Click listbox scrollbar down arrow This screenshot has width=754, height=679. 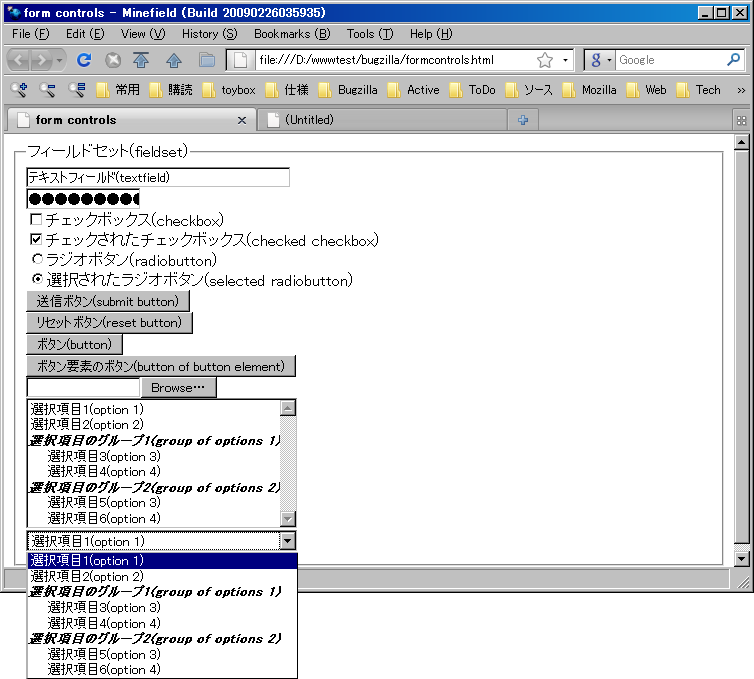coord(288,519)
